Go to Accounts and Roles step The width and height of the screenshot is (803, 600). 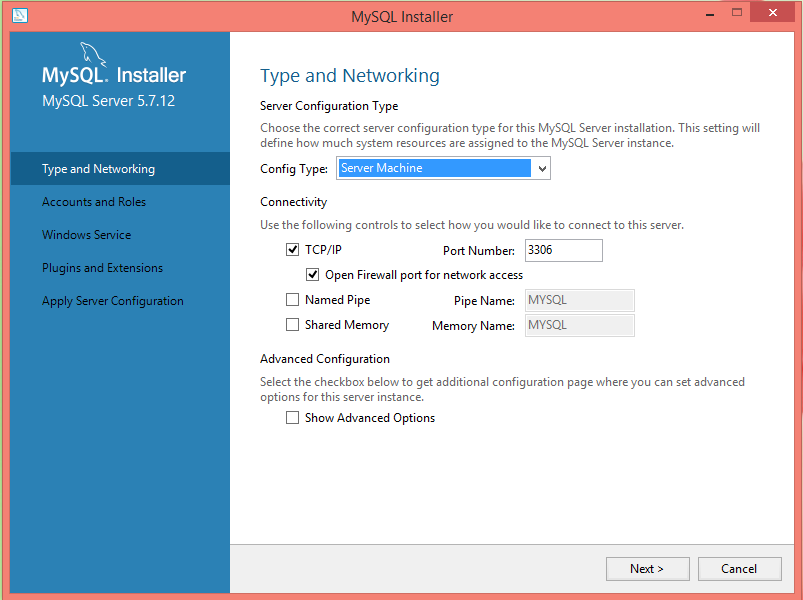(94, 202)
